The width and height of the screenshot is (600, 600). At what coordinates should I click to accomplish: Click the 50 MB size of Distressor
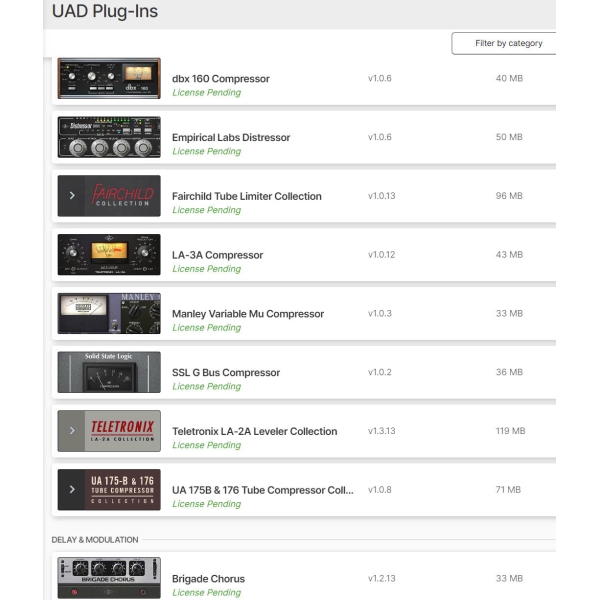(x=509, y=137)
